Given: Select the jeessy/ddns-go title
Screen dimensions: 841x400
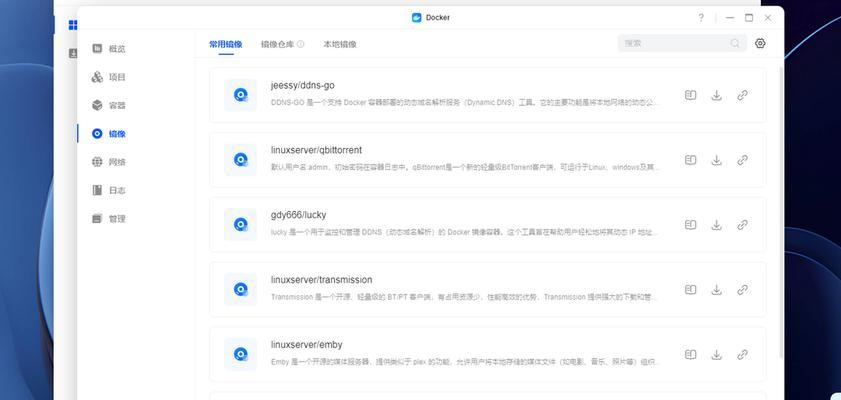Looking at the screenshot, I should [303, 85].
